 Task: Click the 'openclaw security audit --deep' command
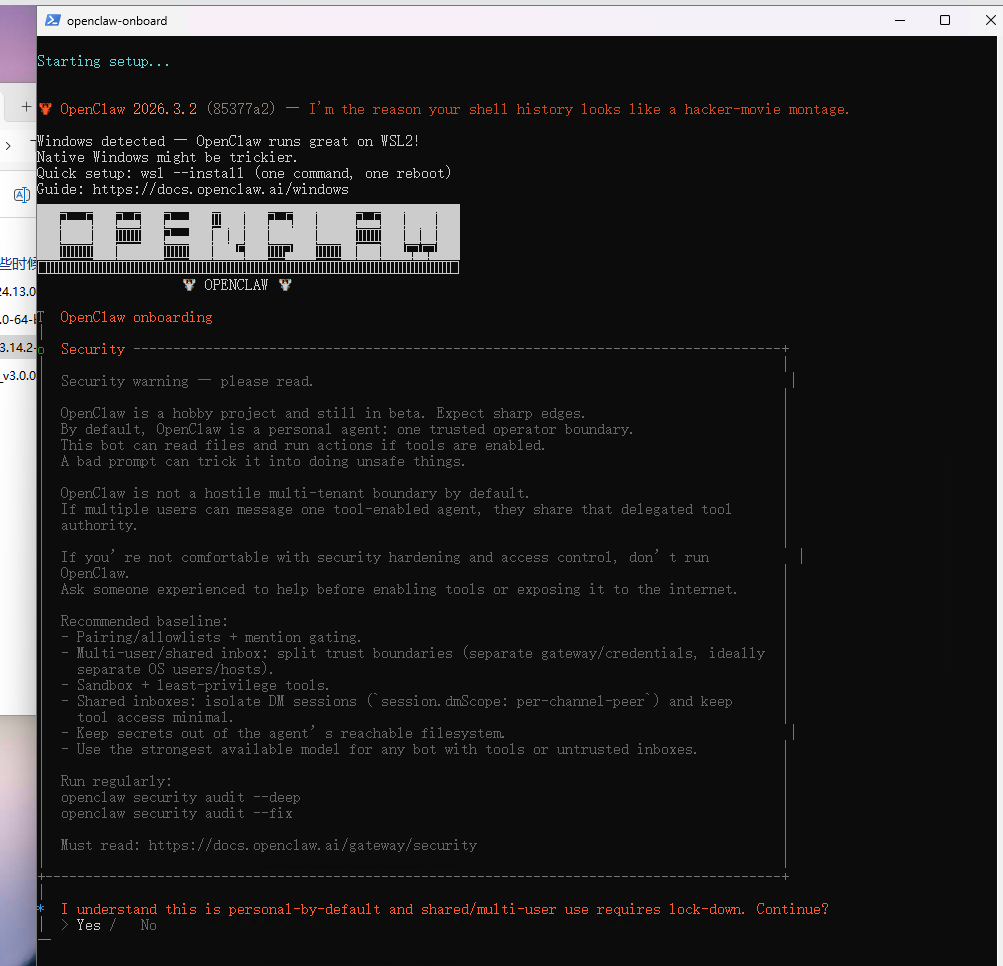tap(180, 797)
